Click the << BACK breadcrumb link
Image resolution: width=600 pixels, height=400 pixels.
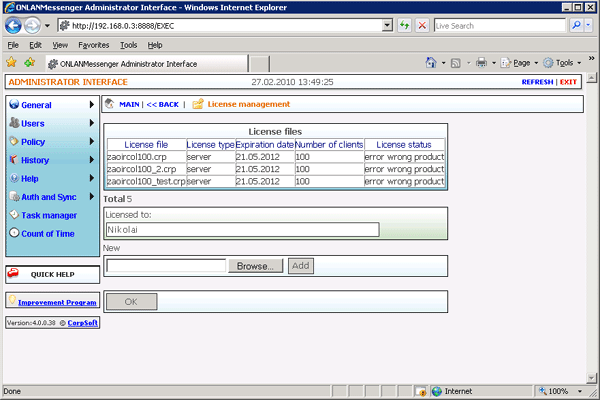pos(163,104)
